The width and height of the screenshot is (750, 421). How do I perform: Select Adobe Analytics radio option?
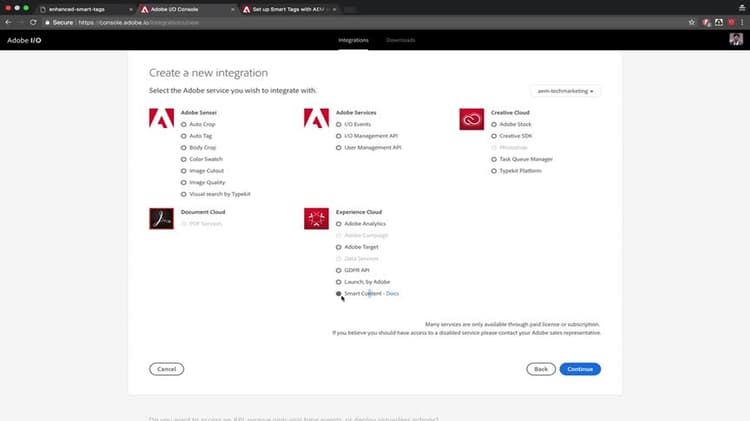[x=339, y=224]
